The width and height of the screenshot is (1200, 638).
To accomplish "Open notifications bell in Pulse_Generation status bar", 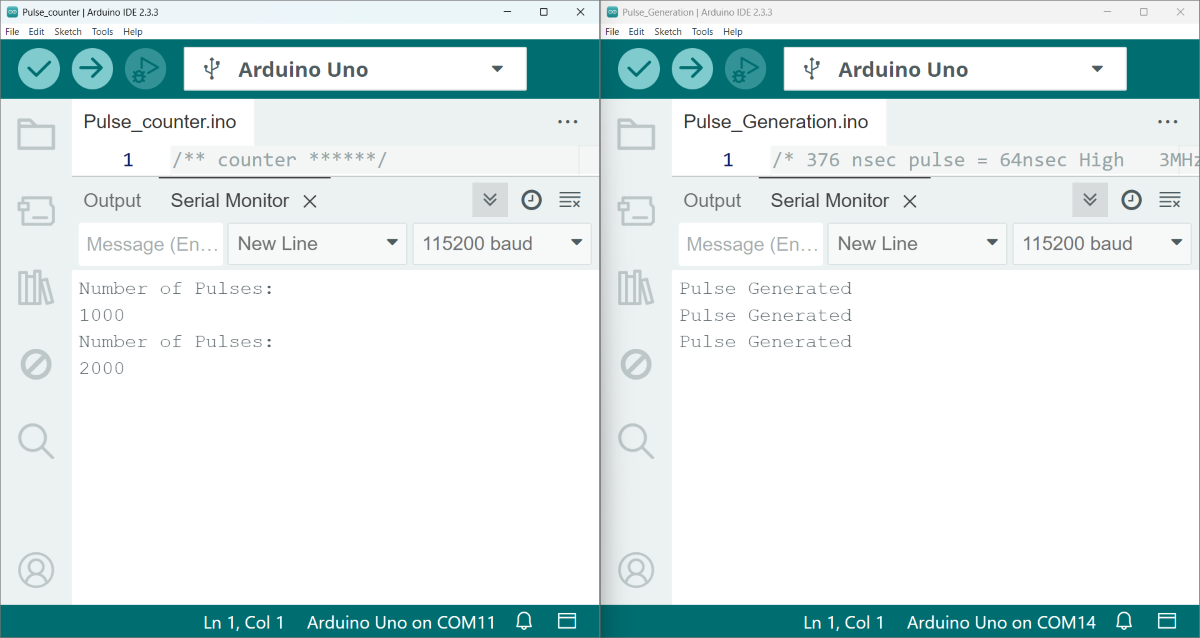I will [1124, 622].
